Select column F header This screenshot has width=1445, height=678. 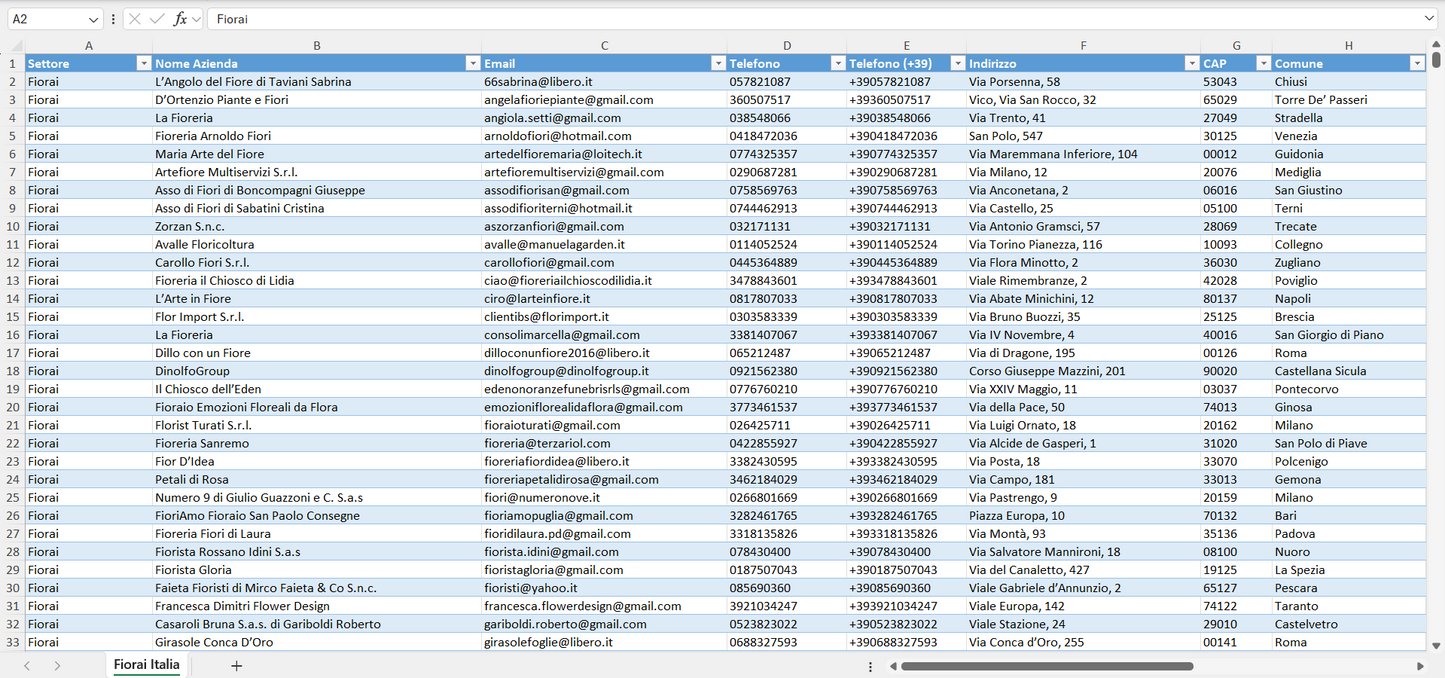1083,46
